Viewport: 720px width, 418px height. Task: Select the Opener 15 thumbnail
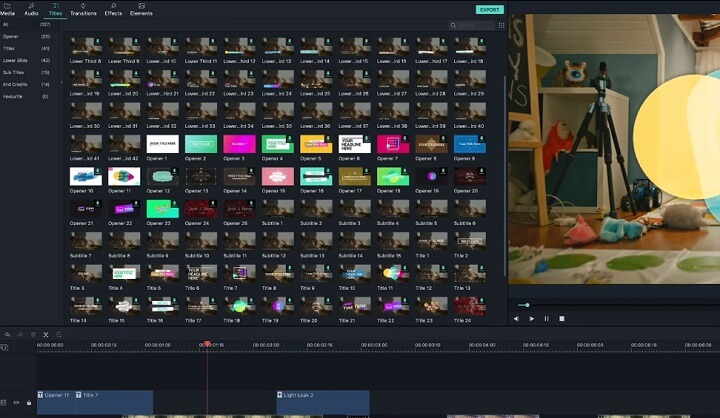[x=278, y=176]
